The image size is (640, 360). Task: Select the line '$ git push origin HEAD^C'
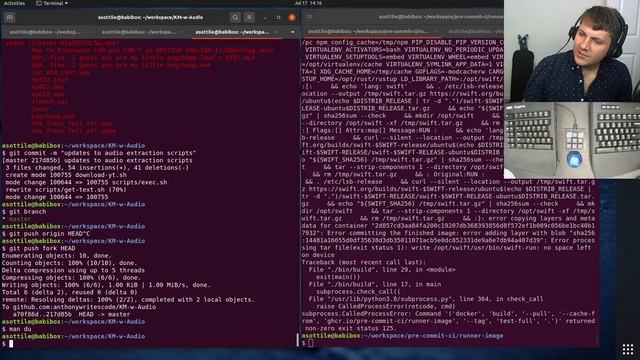pyautogui.click(x=46, y=234)
